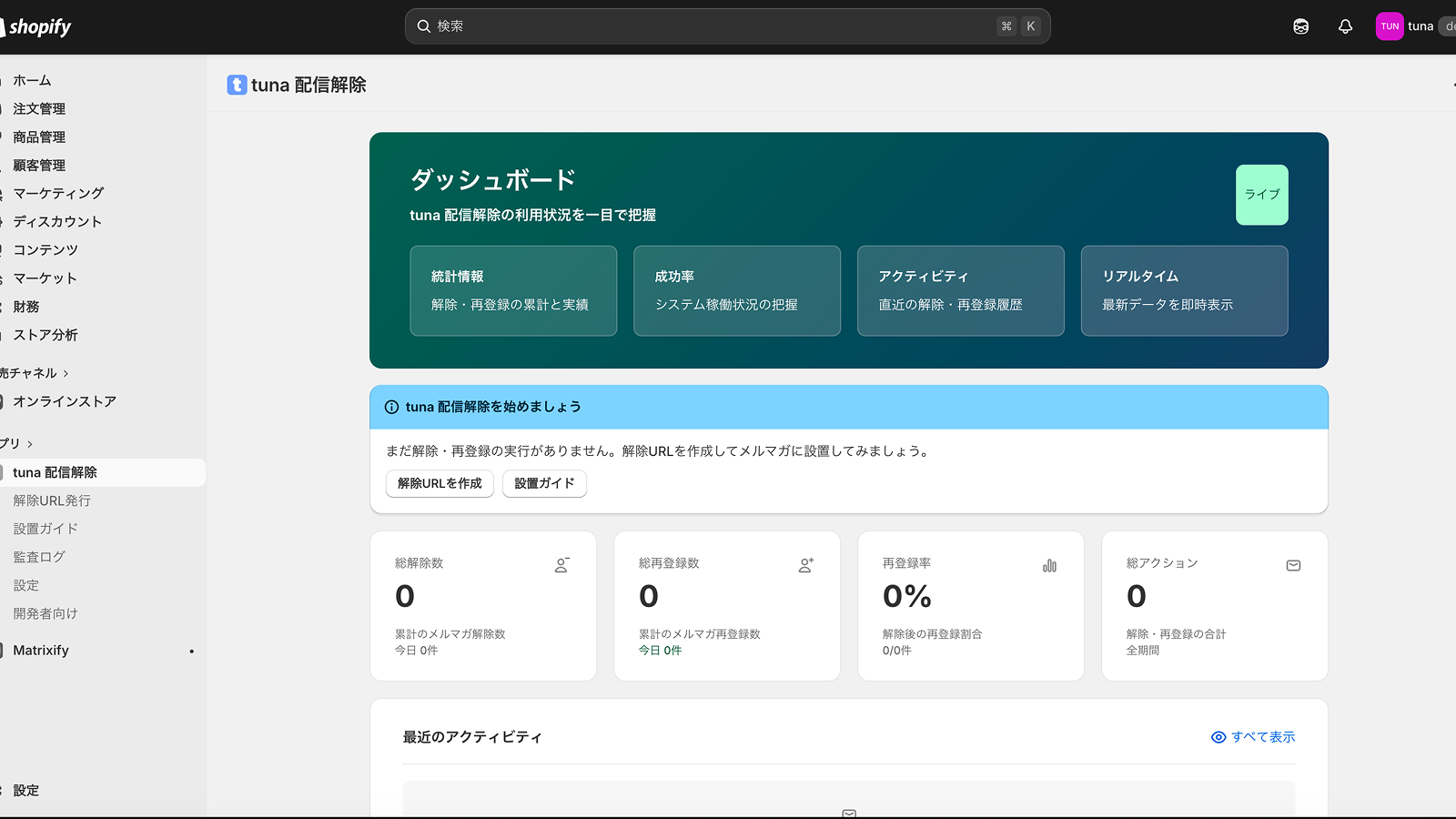Click the tuna store name beside avatar
Image resolution: width=1456 pixels, height=819 pixels.
pos(1421,26)
